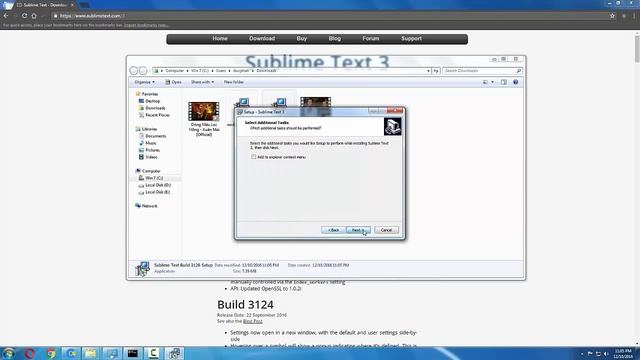Image resolution: width=640 pixels, height=360 pixels.
Task: Toggle the Explorer preview pane icon
Action: [504, 82]
